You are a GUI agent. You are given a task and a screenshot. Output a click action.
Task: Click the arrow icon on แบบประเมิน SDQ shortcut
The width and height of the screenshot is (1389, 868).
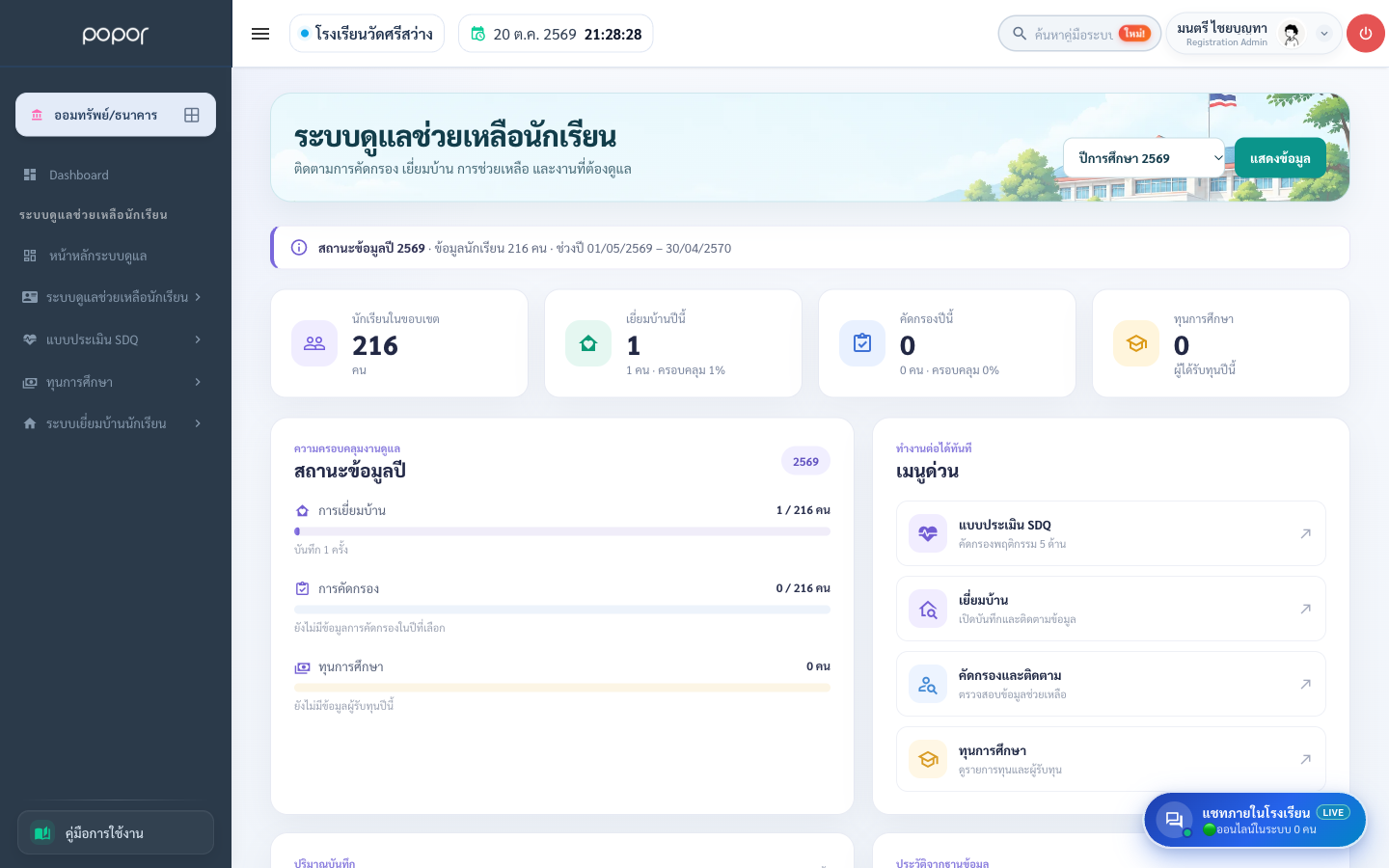pos(1305,533)
